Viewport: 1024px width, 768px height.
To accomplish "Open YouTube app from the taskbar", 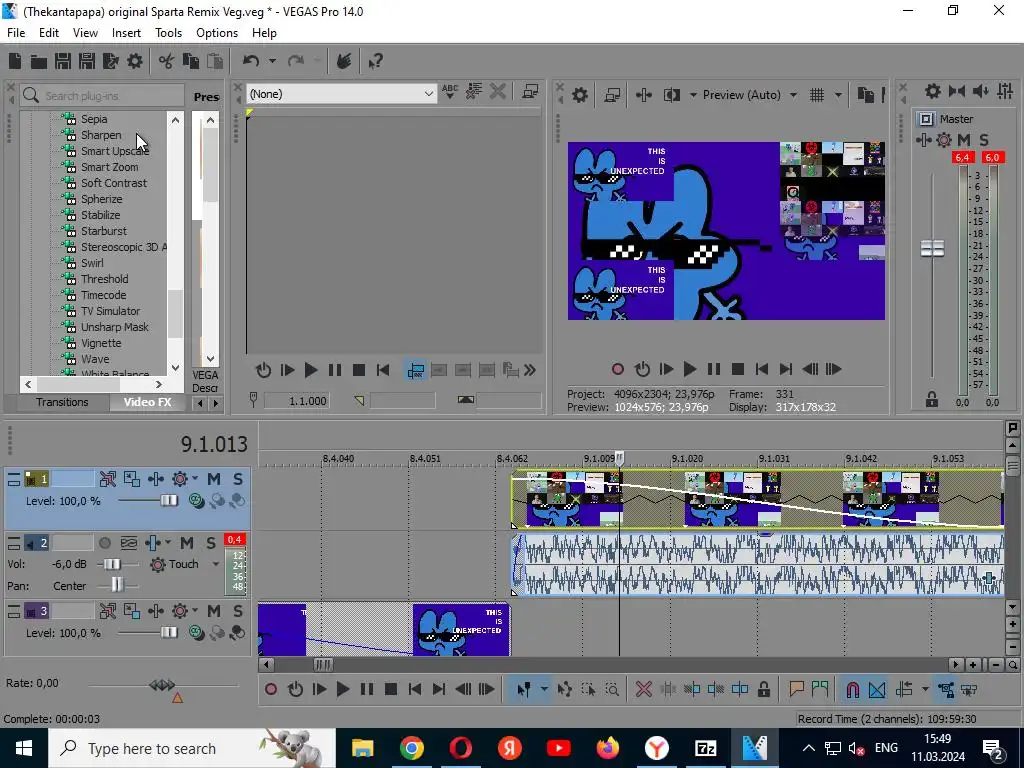I will pyautogui.click(x=558, y=748).
